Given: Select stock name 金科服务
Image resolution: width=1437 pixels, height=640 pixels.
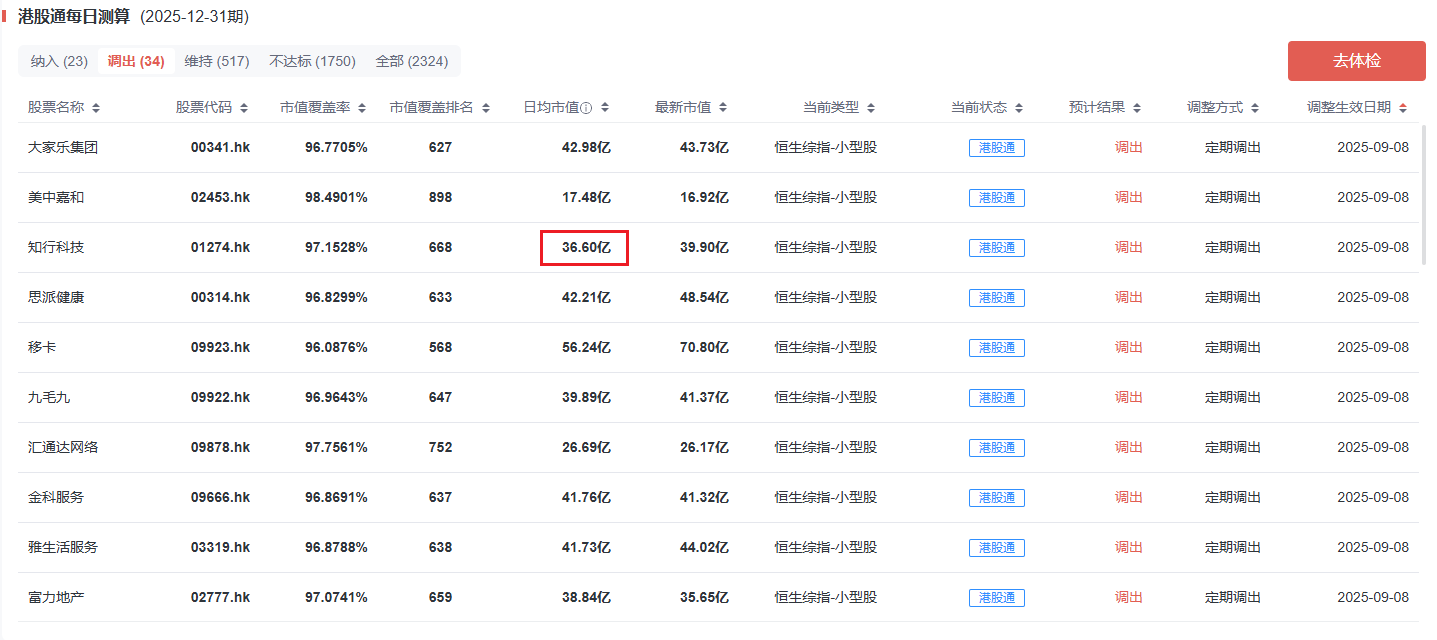Looking at the screenshot, I should (56, 497).
